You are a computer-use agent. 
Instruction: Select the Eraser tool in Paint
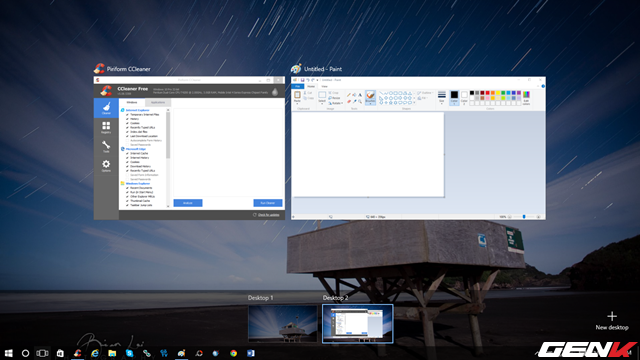click(349, 101)
